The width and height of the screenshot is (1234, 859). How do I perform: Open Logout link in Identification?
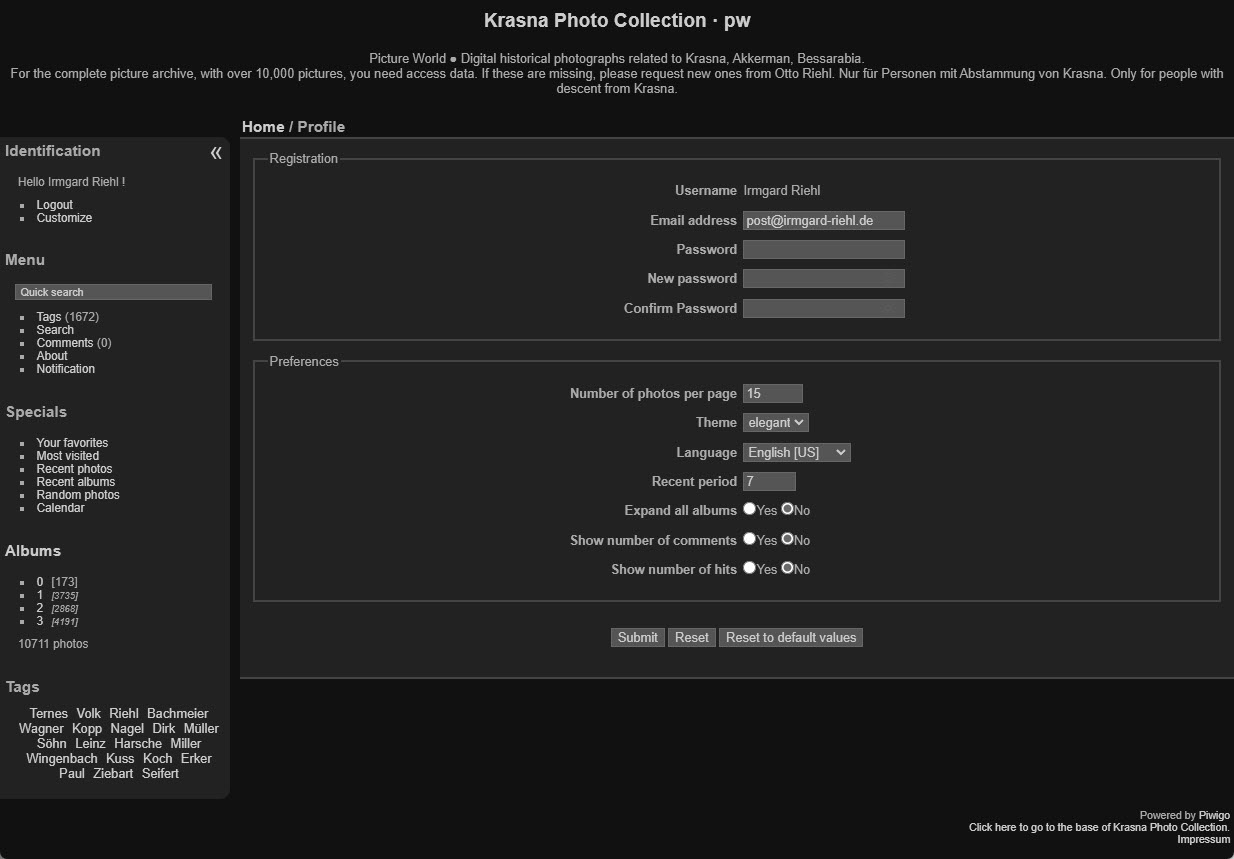[55, 205]
